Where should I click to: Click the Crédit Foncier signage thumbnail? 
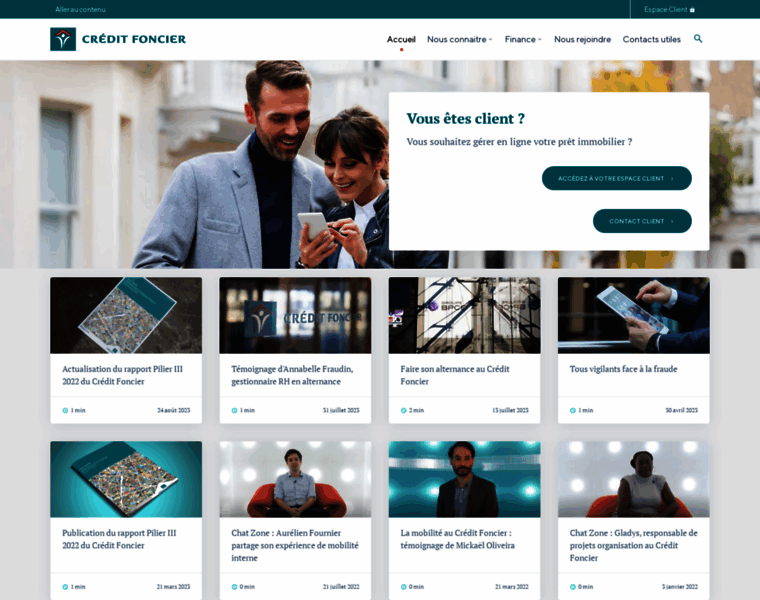pos(295,315)
